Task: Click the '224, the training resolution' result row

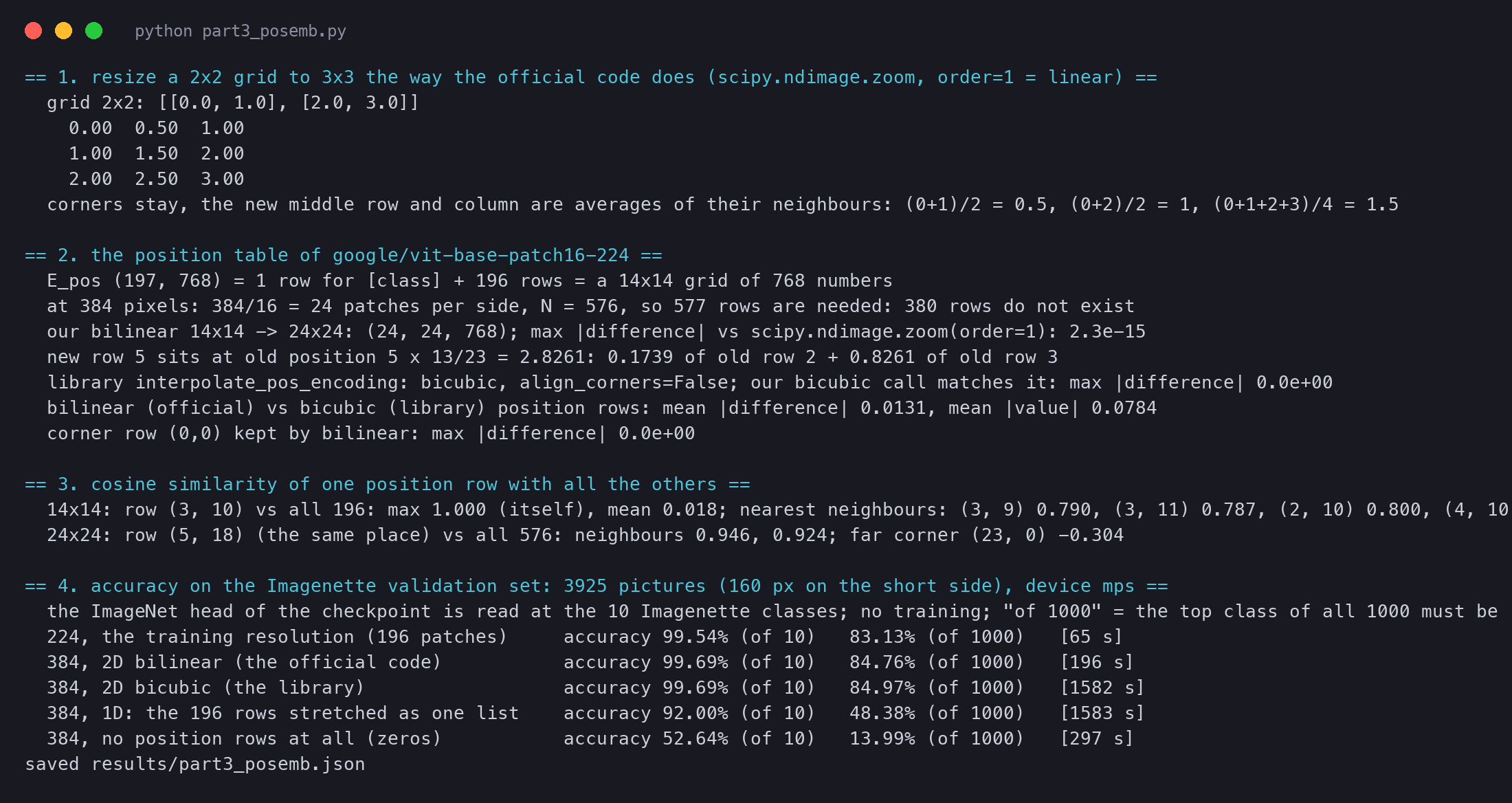Action: [584, 637]
